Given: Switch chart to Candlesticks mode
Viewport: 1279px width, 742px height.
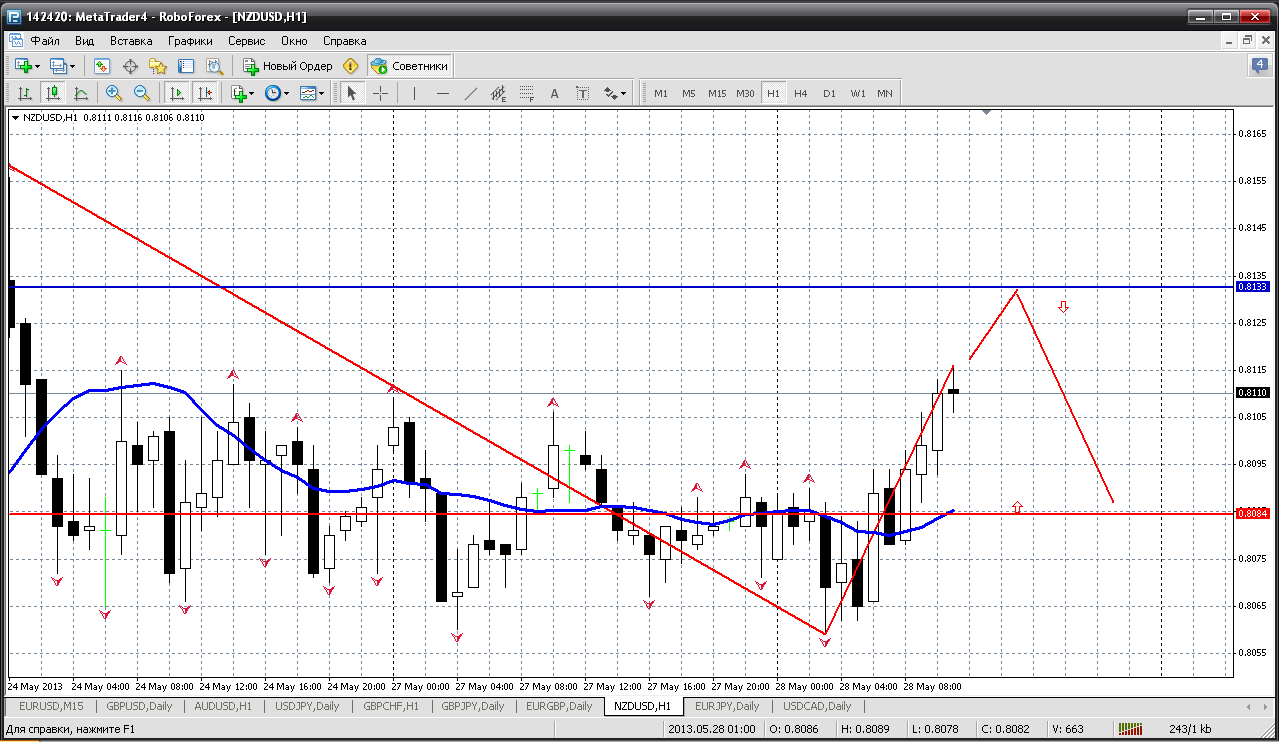Looking at the screenshot, I should [52, 93].
